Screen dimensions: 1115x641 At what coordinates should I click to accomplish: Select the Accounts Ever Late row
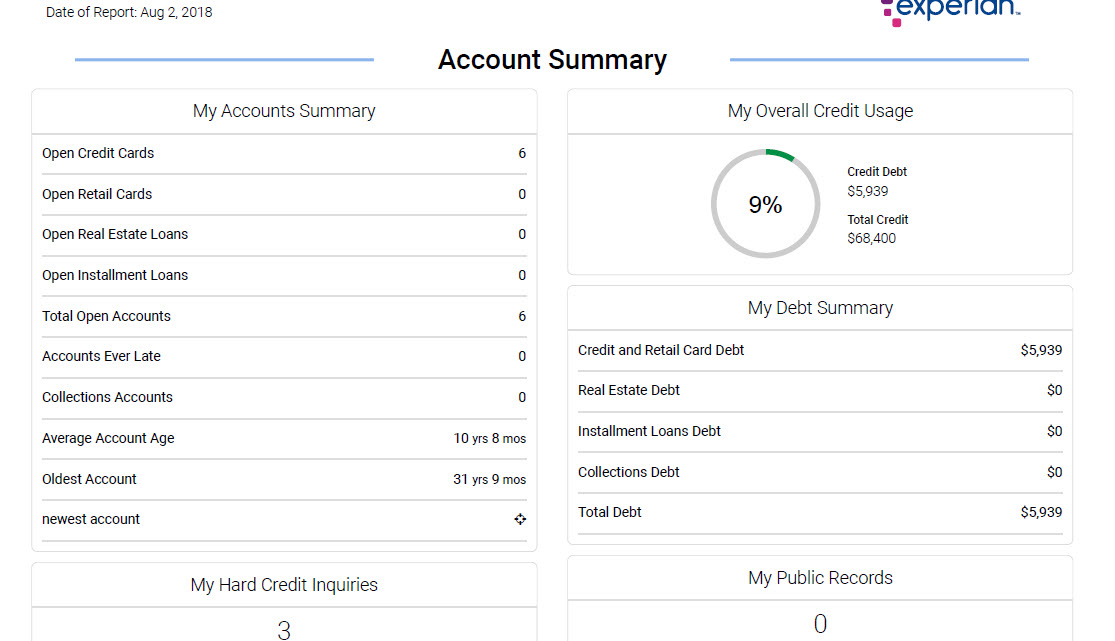(100, 356)
